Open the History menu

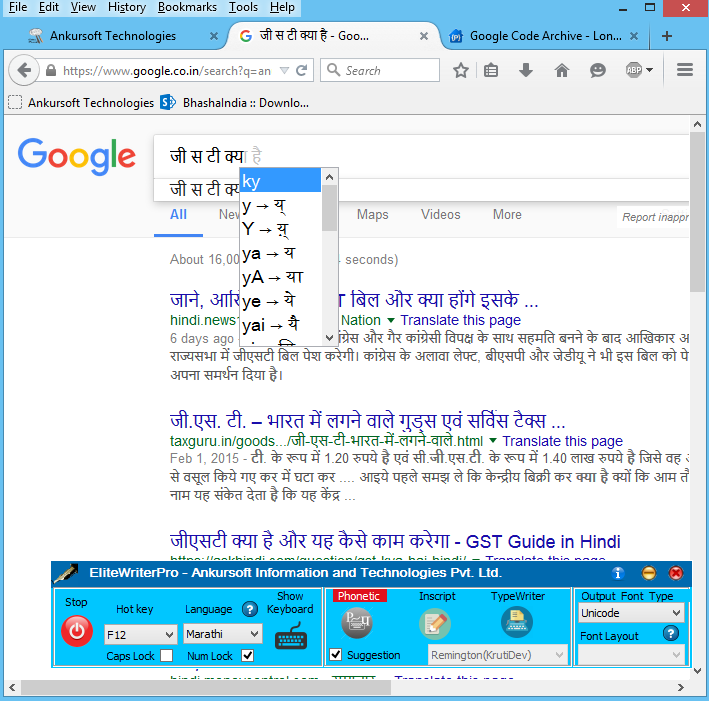click(x=127, y=7)
